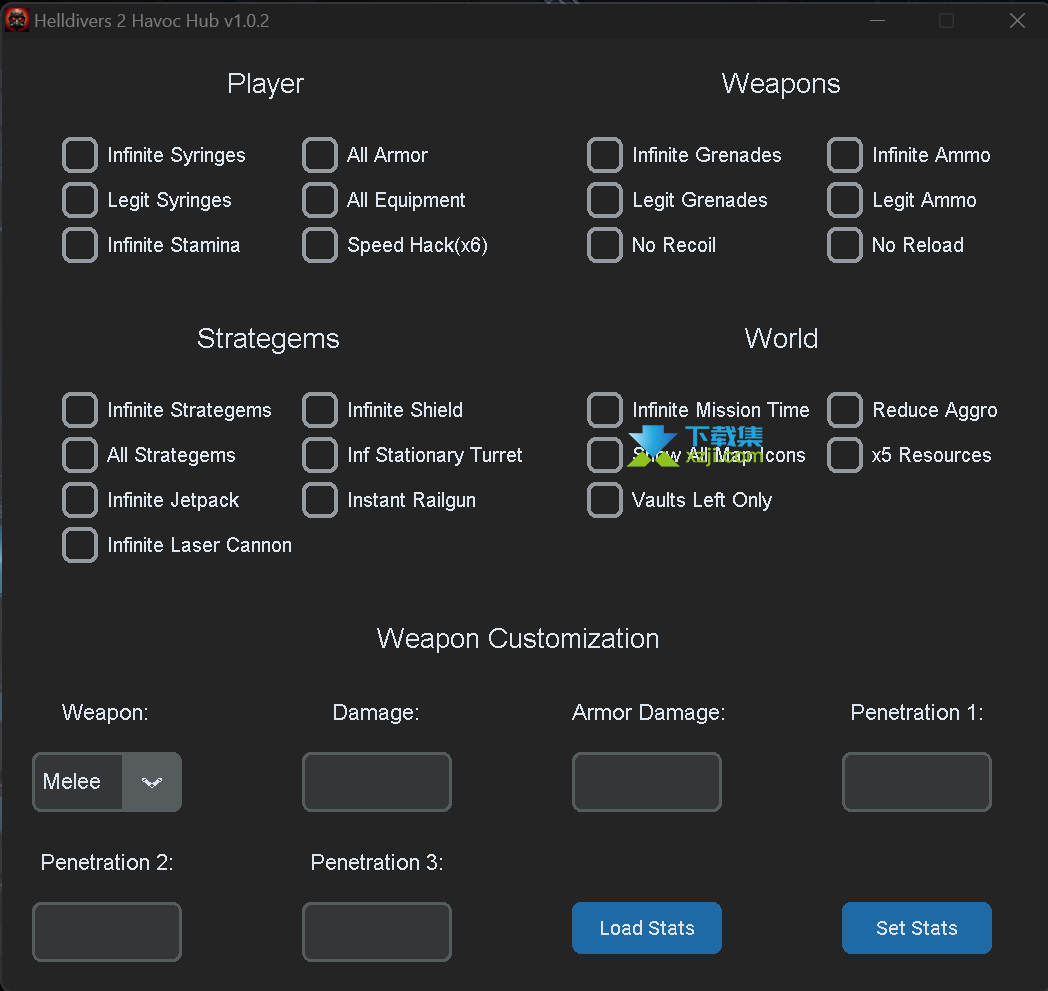Toggle Reduce Aggro checkbox
Image resolution: width=1048 pixels, height=991 pixels.
click(845, 410)
